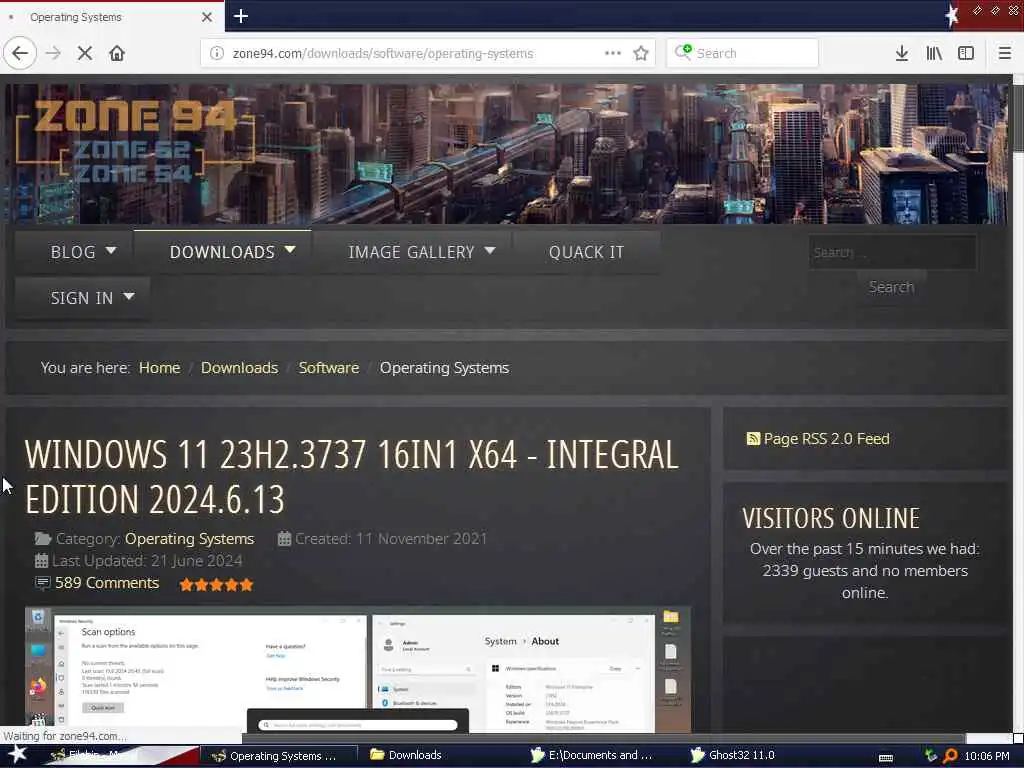Image resolution: width=1024 pixels, height=768 pixels.
Task: Click the orange magnifier tray icon
Action: click(x=950, y=756)
